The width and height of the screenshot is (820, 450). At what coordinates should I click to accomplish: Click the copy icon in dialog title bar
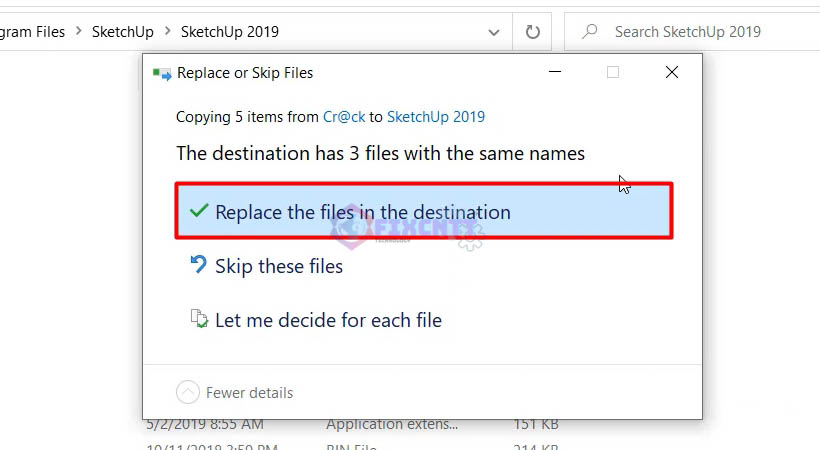(161, 73)
